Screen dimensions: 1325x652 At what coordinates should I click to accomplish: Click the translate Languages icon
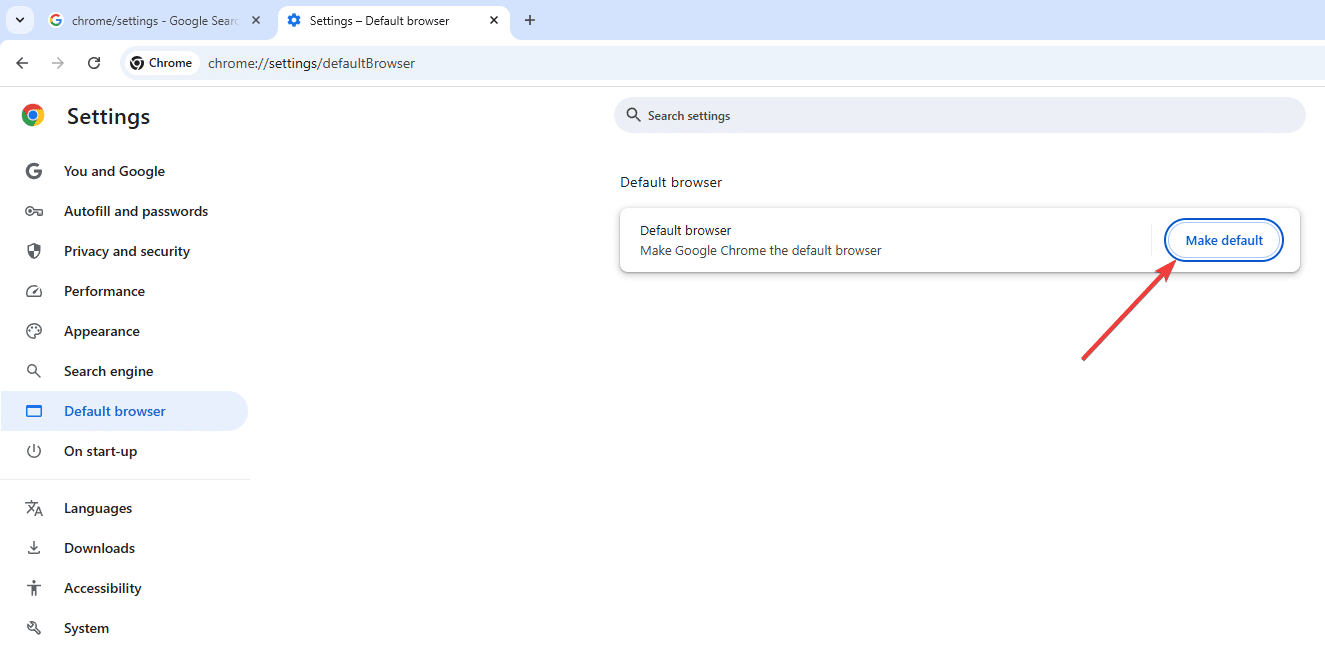click(34, 508)
